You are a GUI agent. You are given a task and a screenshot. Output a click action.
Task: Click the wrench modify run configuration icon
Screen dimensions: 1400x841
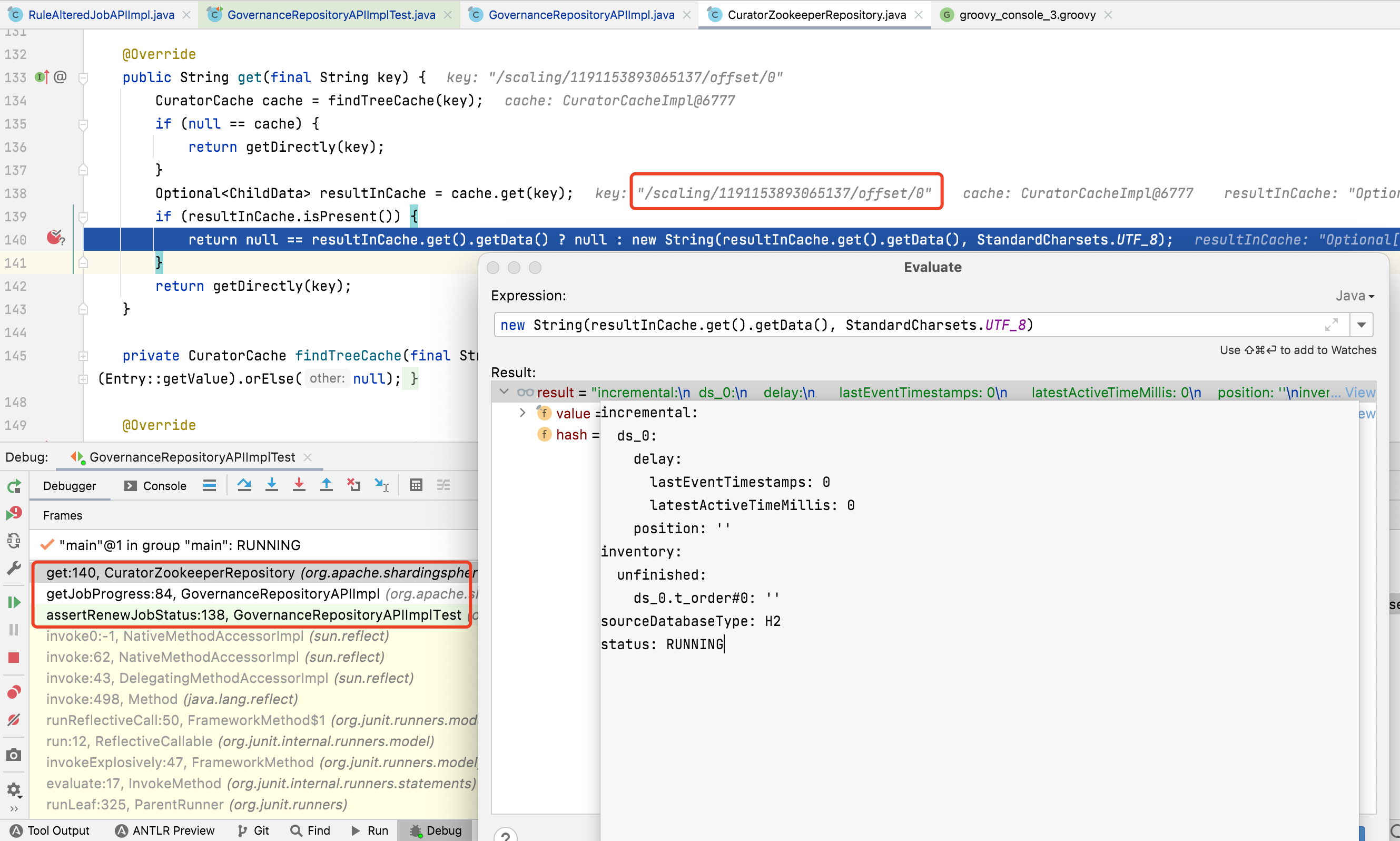14,569
